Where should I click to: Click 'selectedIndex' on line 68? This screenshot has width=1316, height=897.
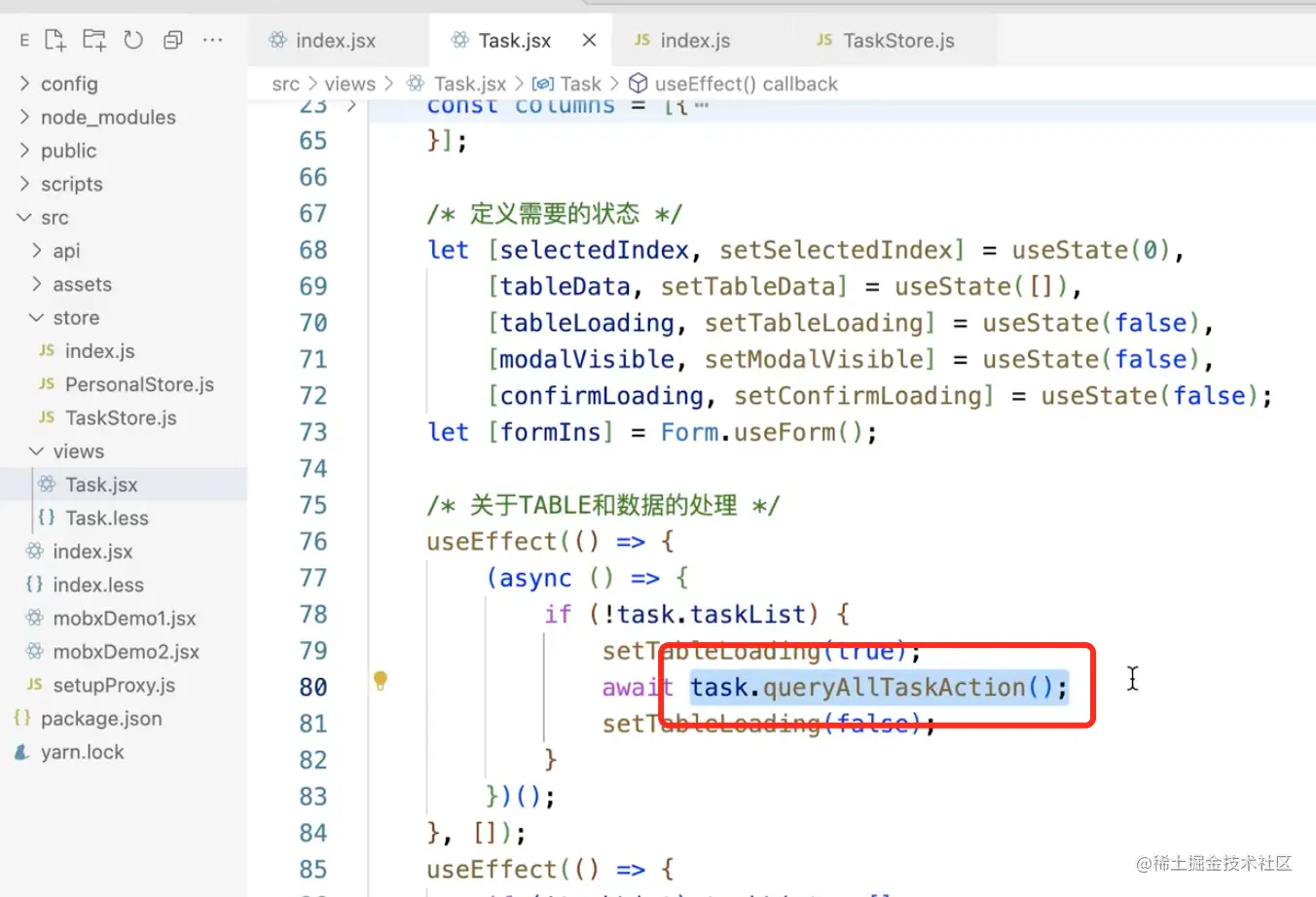click(595, 250)
